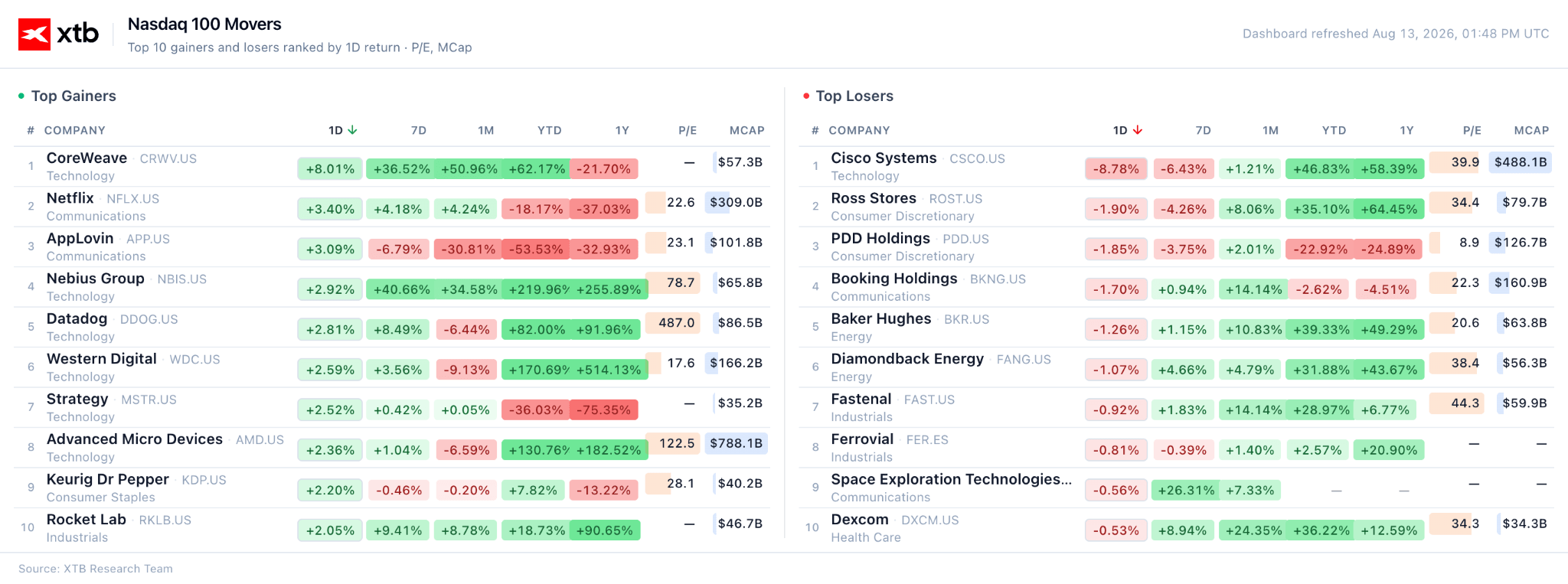Viewport: 1568px width, 584px height.
Task: Open the Ferrovial company name
Action: coord(863,439)
